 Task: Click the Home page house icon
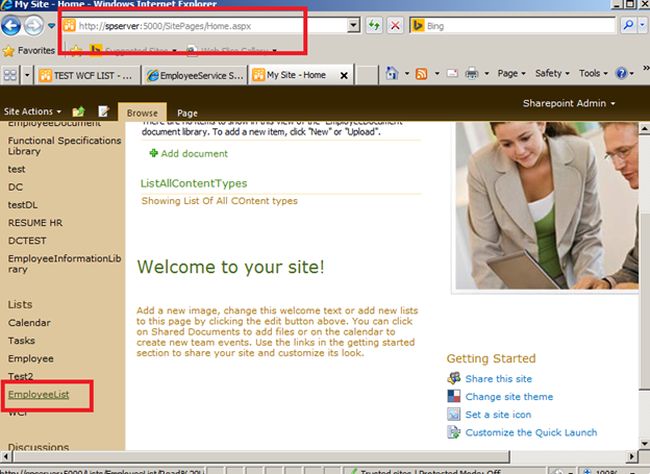392,73
